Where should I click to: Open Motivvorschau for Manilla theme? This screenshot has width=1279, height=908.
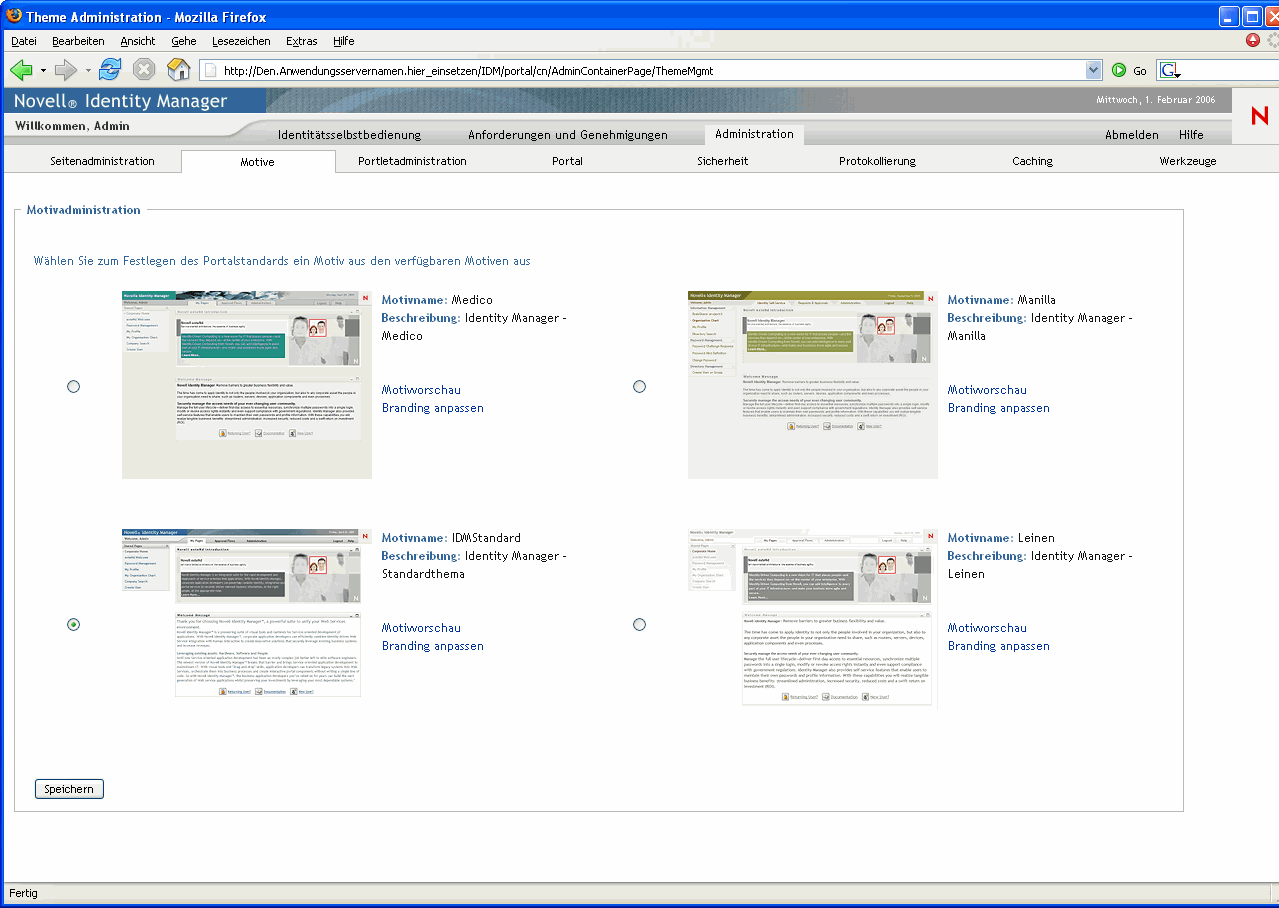(987, 390)
